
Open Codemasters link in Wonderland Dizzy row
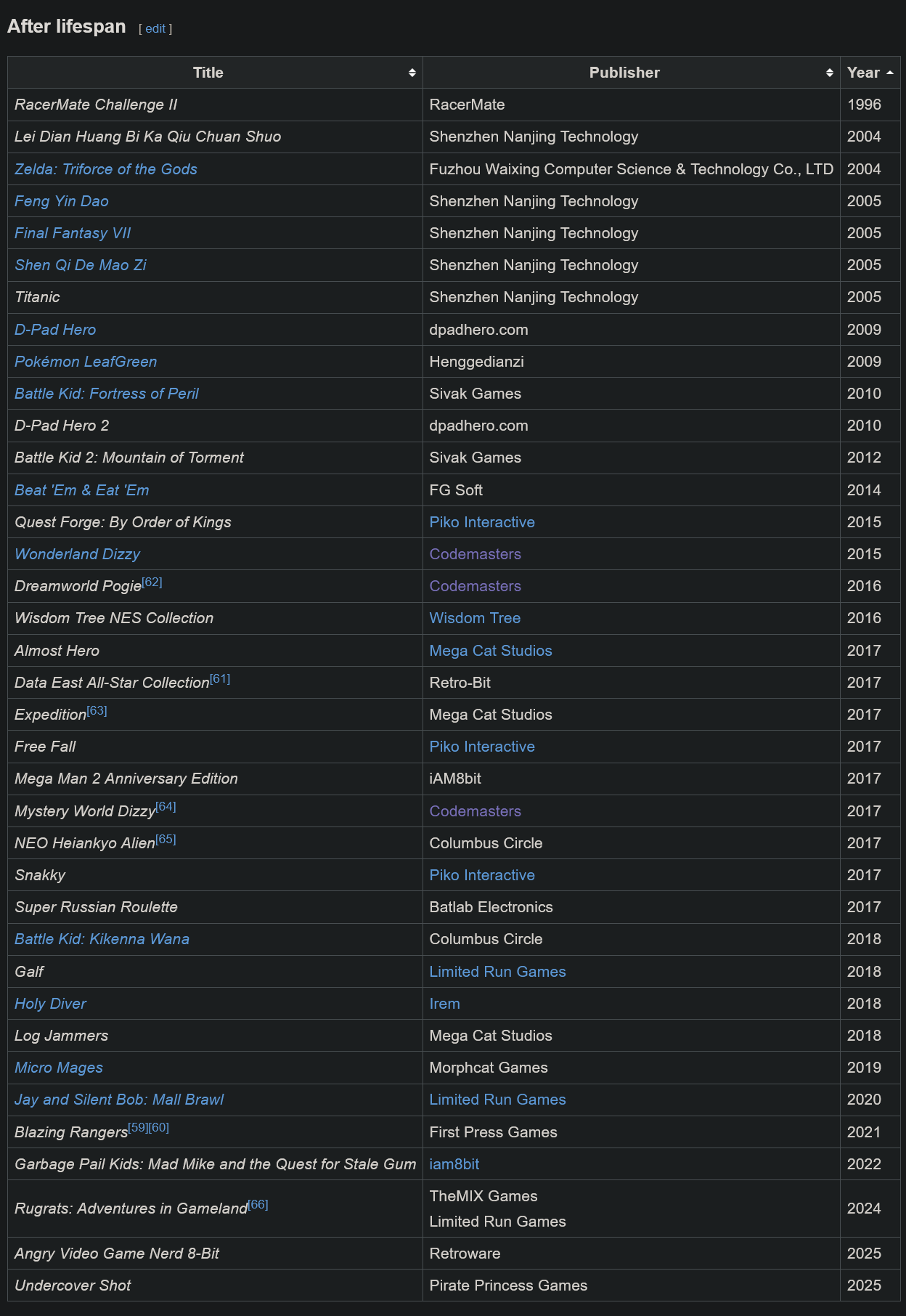point(476,554)
